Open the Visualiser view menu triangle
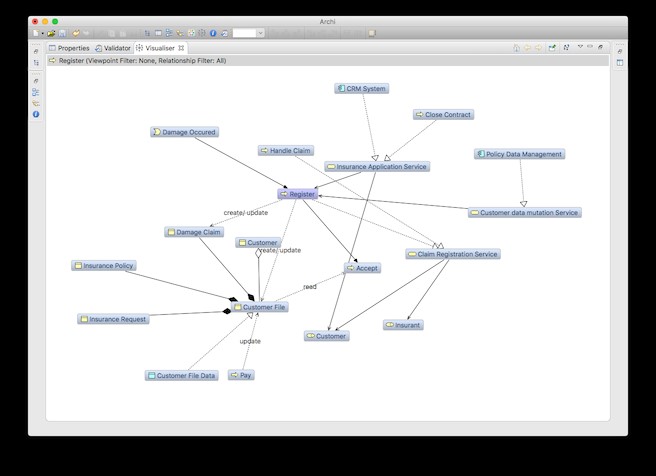The width and height of the screenshot is (656, 476). [580, 46]
